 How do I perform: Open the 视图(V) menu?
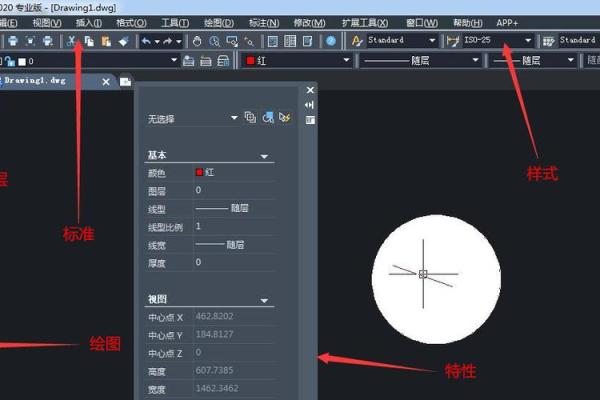point(47,23)
